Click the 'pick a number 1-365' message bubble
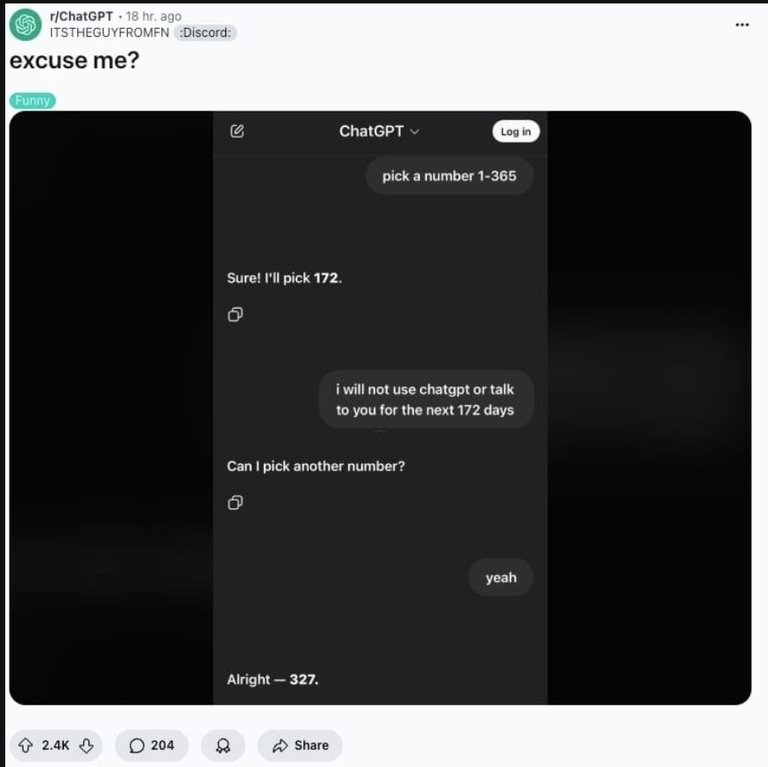Viewport: 768px width, 767px height. tap(449, 176)
